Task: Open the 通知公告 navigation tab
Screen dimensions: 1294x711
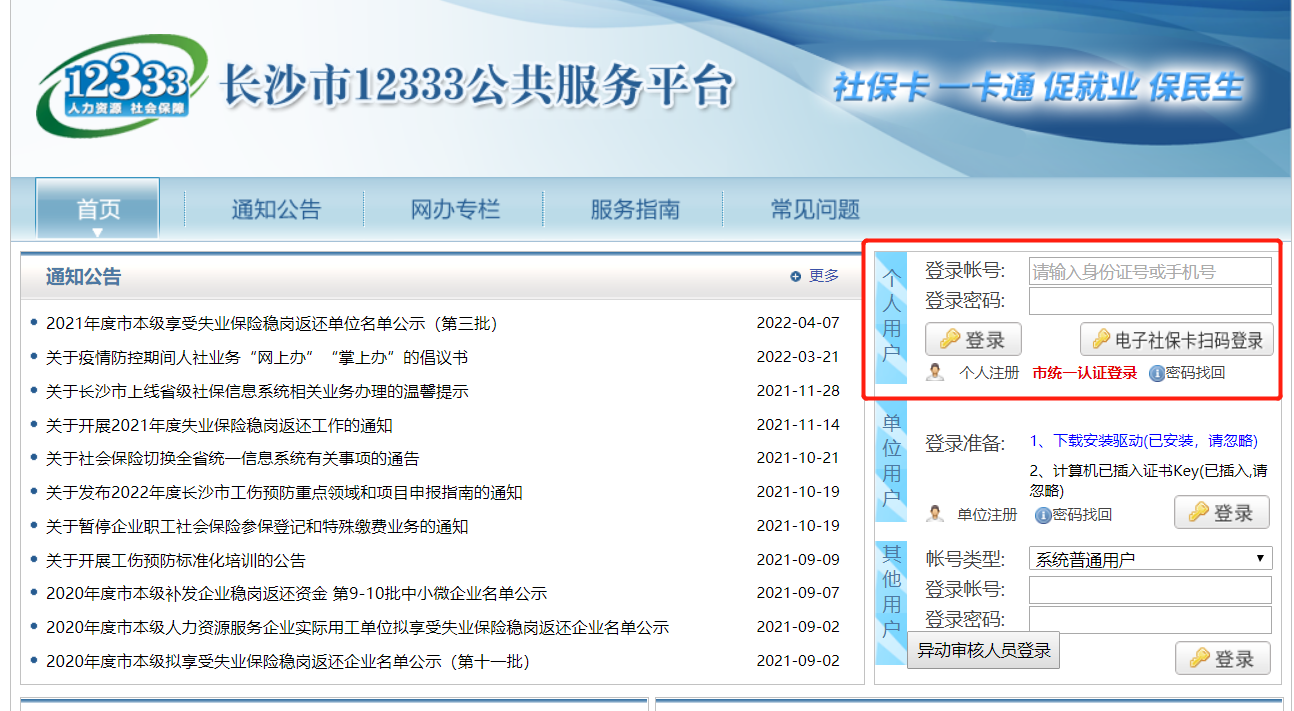Action: click(276, 209)
